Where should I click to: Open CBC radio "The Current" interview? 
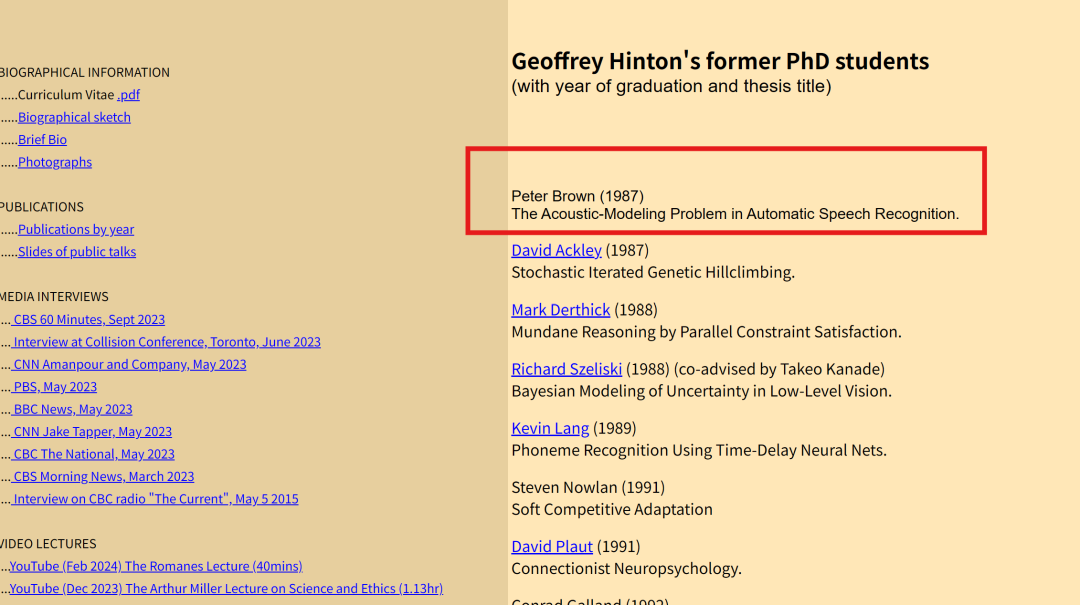[x=155, y=499]
